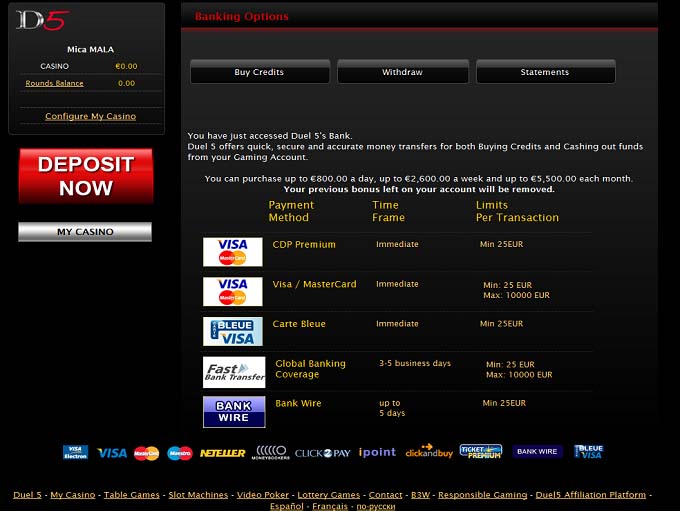Select the Bank Wire icon in payment table
This screenshot has height=511, width=680.
point(234,411)
